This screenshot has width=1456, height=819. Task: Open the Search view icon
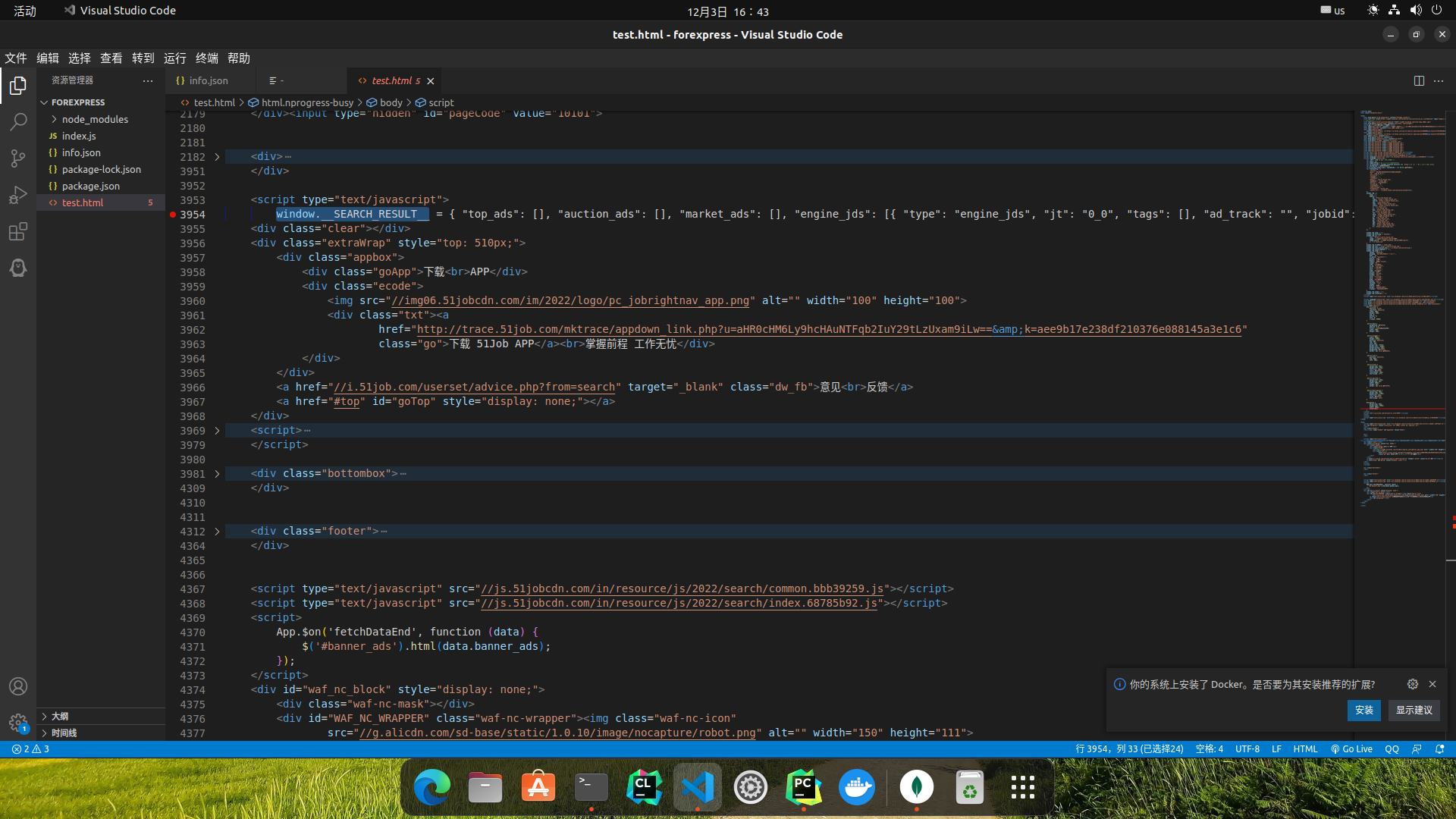tap(18, 122)
